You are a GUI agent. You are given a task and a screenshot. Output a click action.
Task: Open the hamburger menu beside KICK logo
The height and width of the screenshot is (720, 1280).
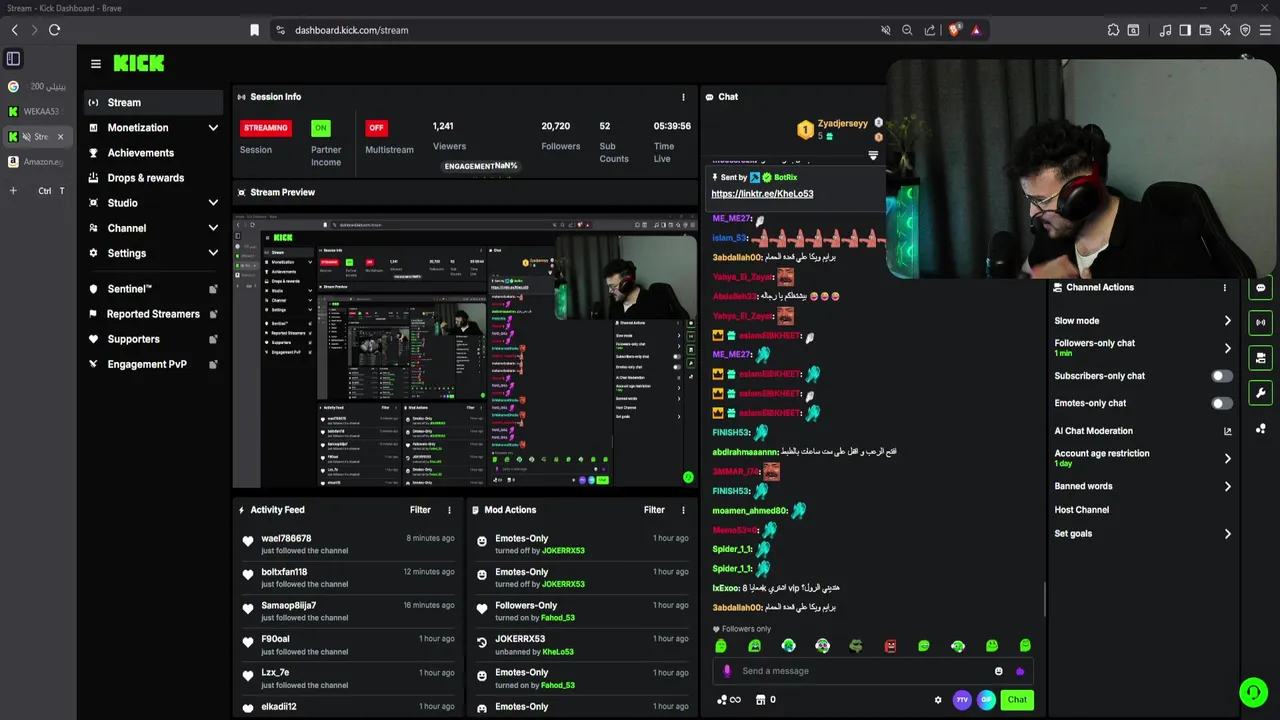point(96,64)
